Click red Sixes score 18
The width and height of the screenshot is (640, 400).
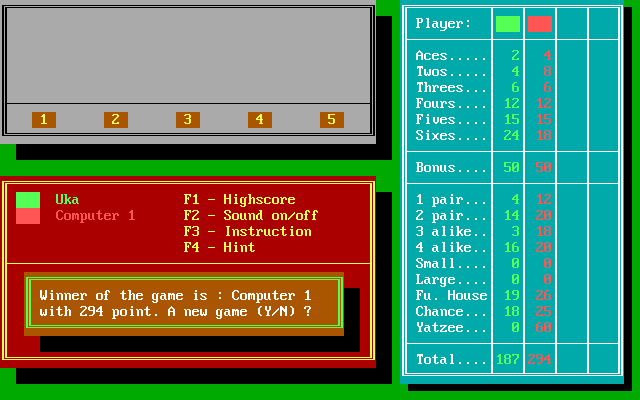[x=544, y=136]
